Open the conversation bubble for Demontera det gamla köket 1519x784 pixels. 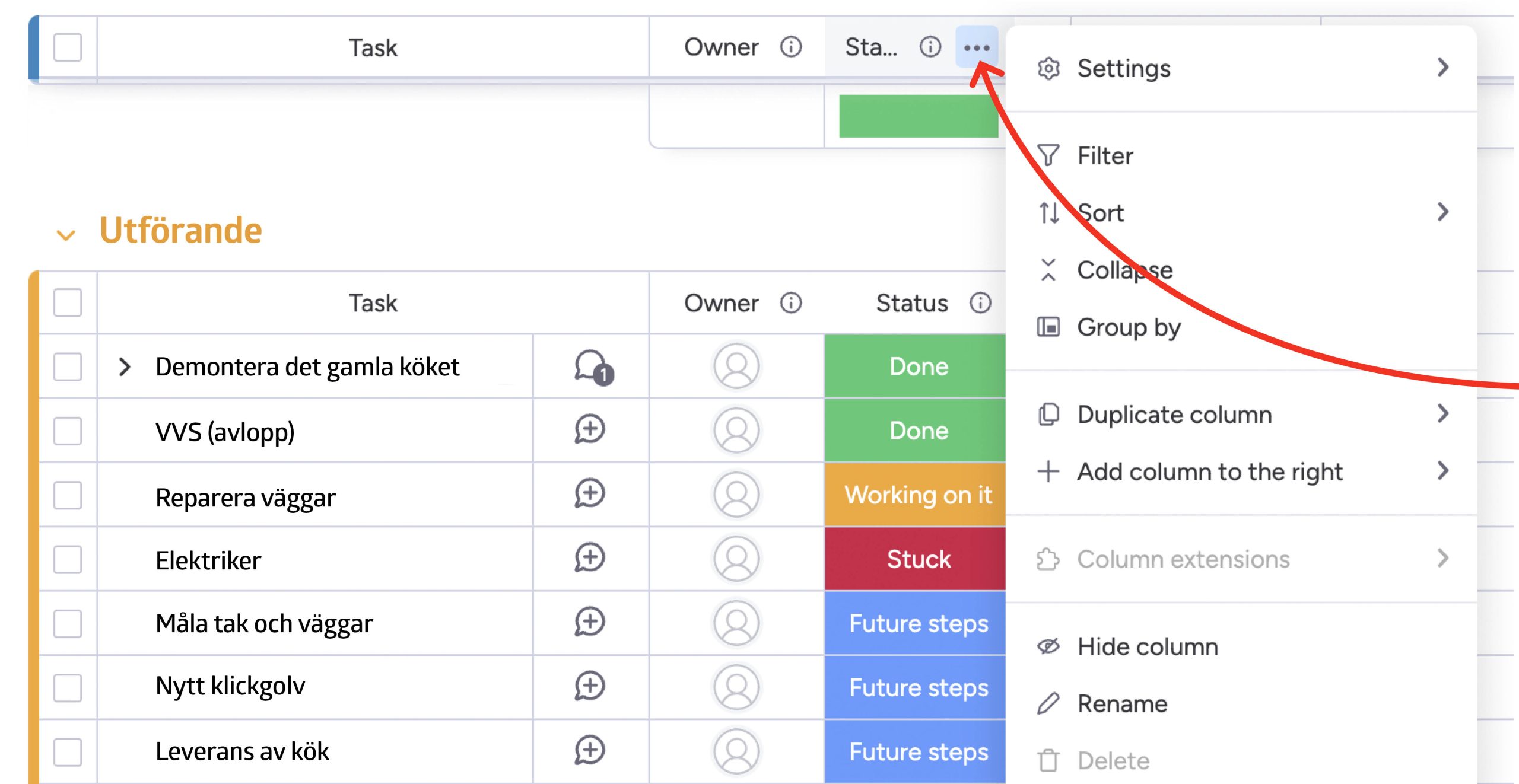tap(592, 367)
